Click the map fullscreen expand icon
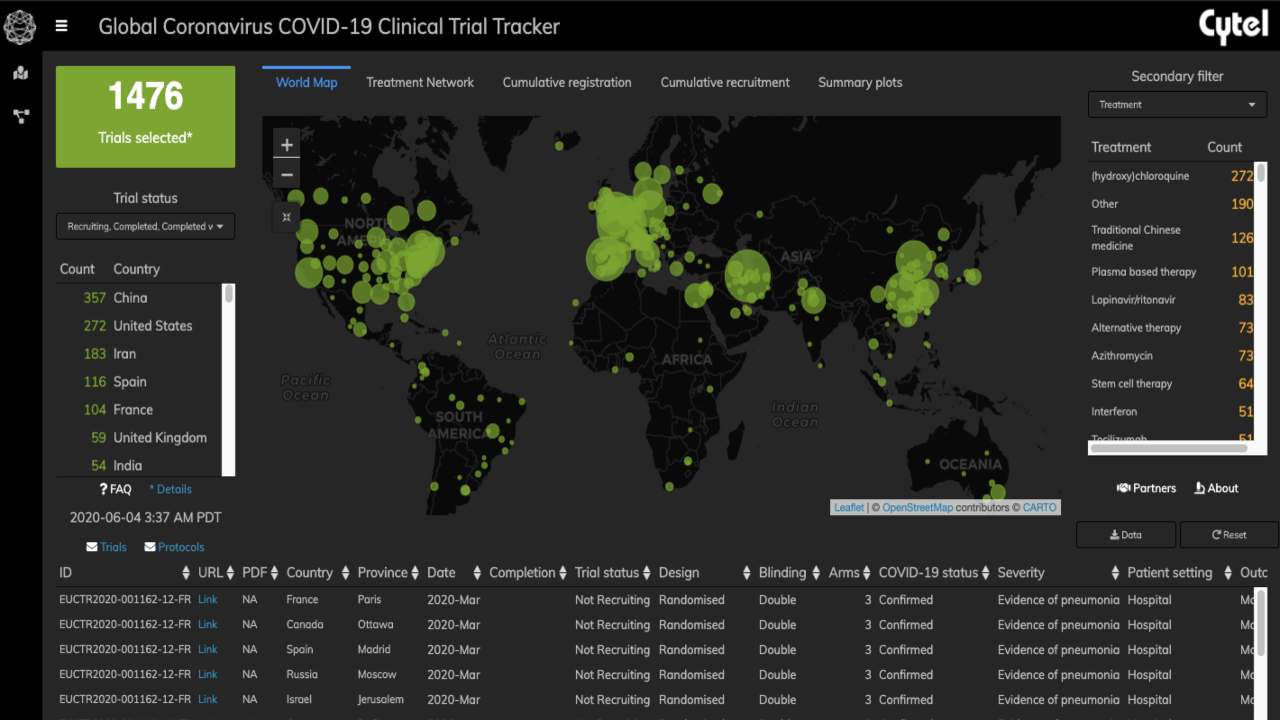This screenshot has width=1280, height=720. (x=287, y=217)
